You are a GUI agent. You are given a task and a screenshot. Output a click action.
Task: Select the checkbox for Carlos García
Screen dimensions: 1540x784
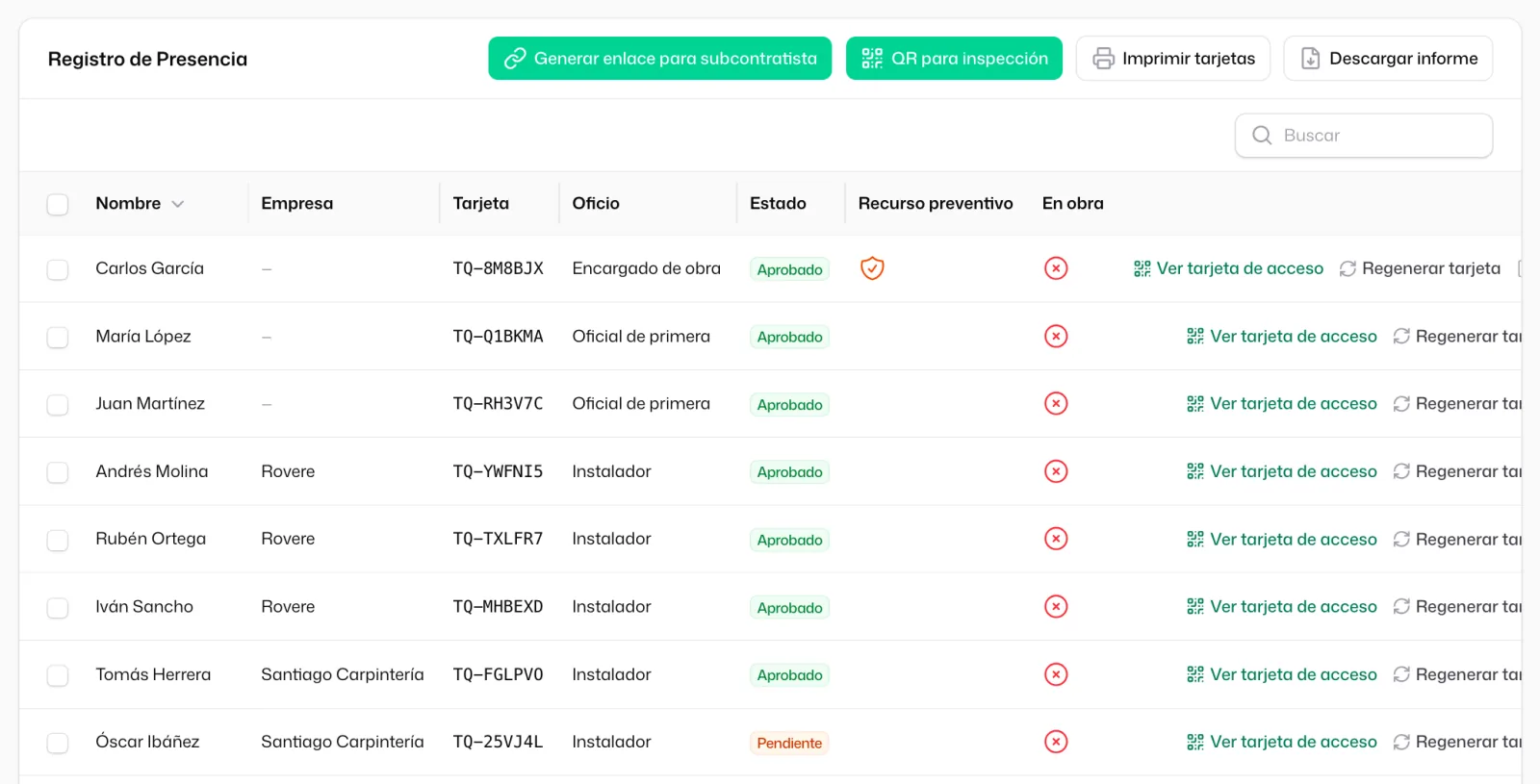tap(58, 269)
